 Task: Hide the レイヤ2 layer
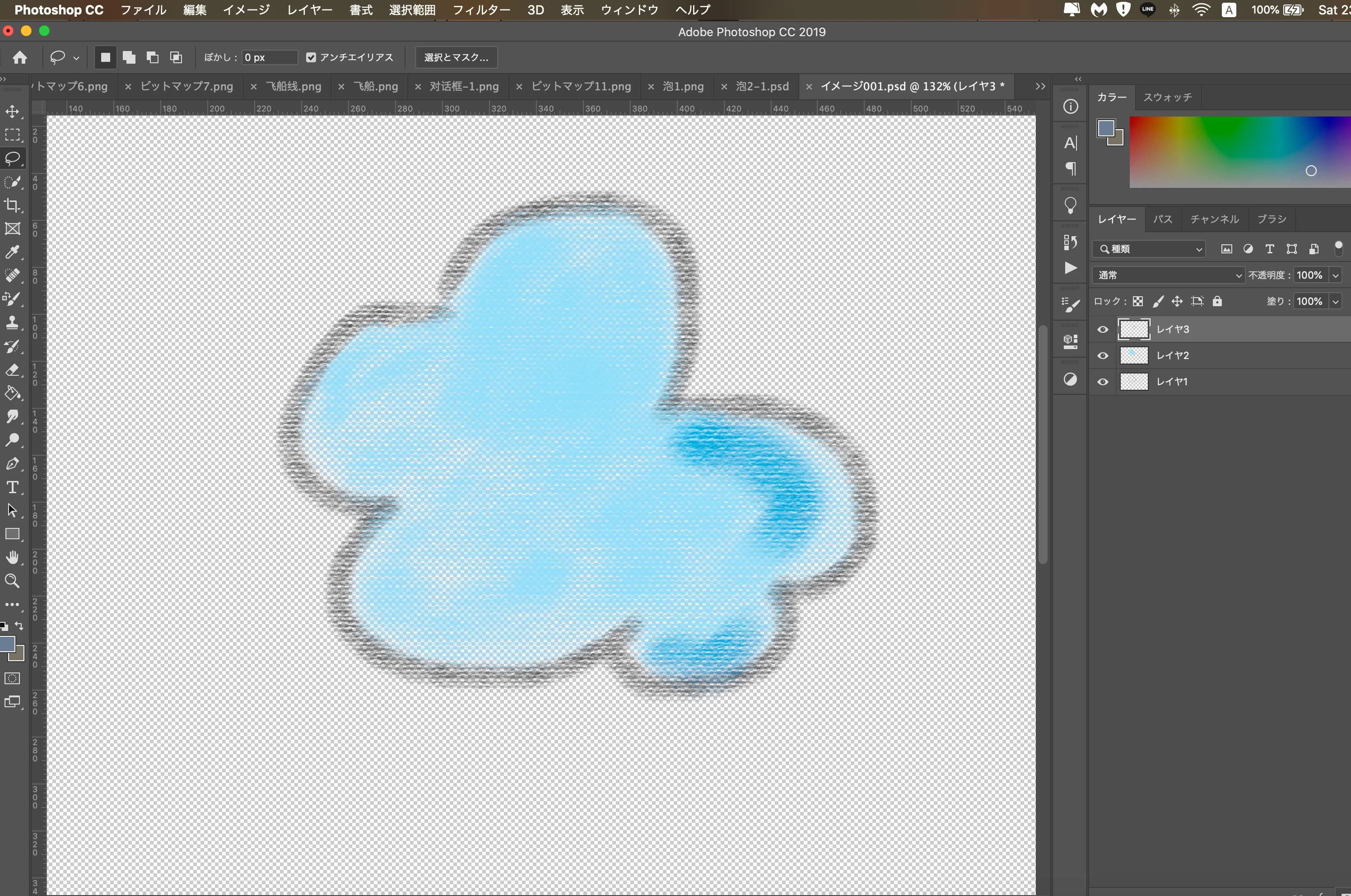click(x=1103, y=355)
